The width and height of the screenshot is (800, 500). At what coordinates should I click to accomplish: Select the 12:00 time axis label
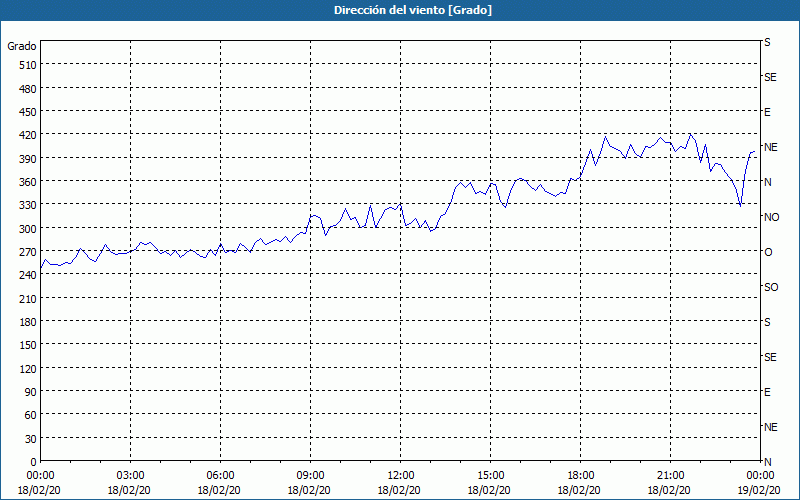[401, 476]
